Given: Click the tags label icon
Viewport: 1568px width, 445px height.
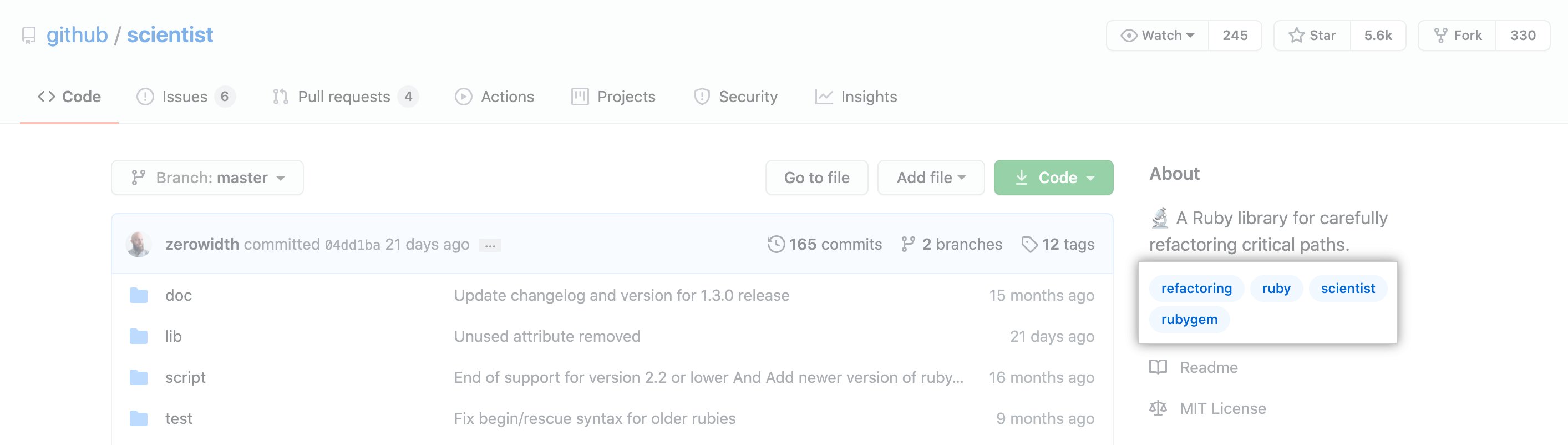Looking at the screenshot, I should point(1029,244).
